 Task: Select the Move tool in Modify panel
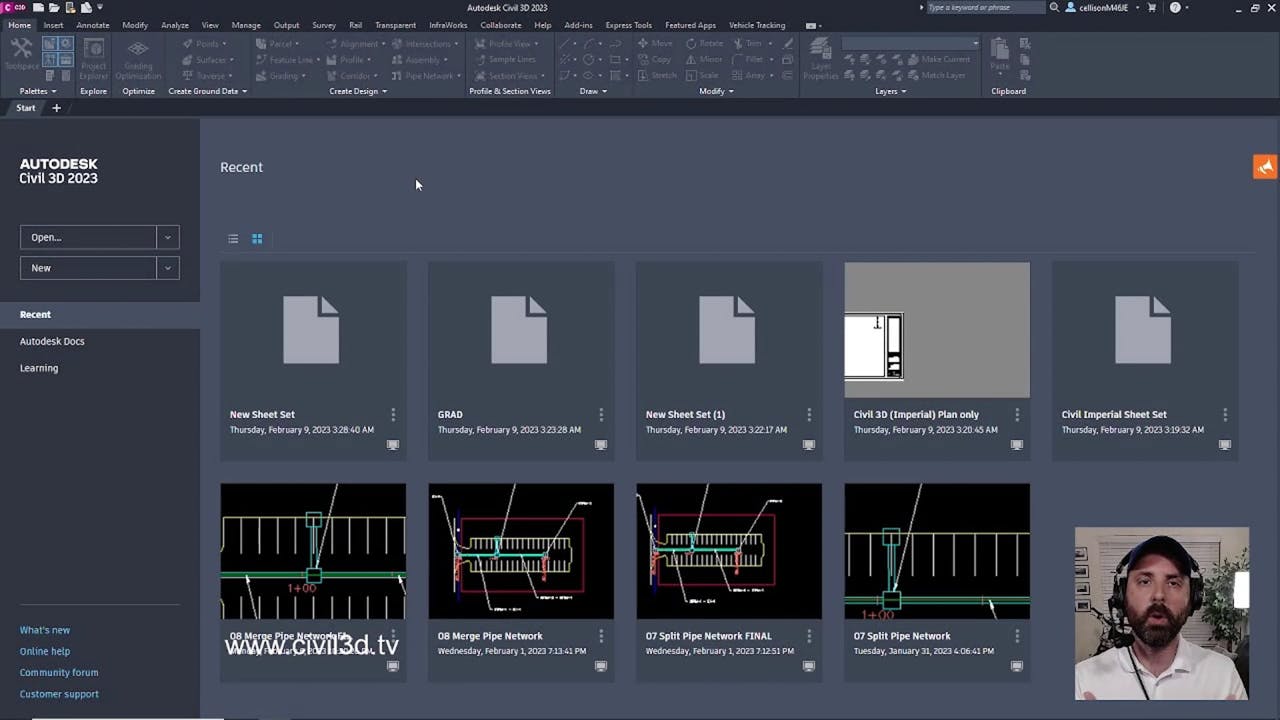point(655,43)
